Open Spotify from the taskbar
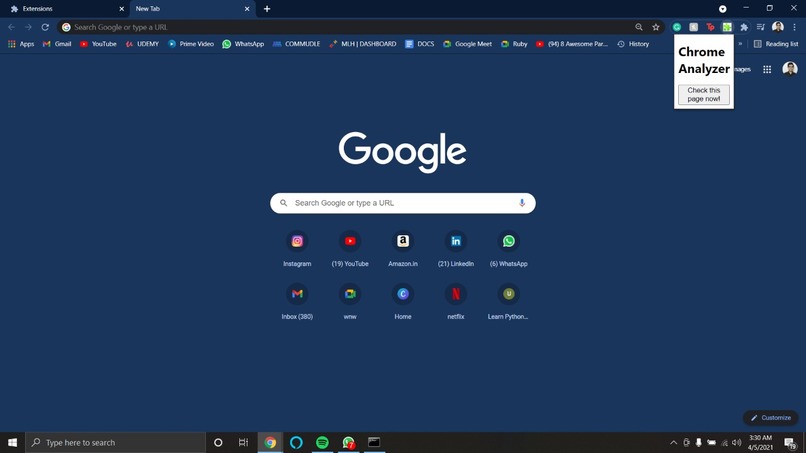 [x=322, y=442]
